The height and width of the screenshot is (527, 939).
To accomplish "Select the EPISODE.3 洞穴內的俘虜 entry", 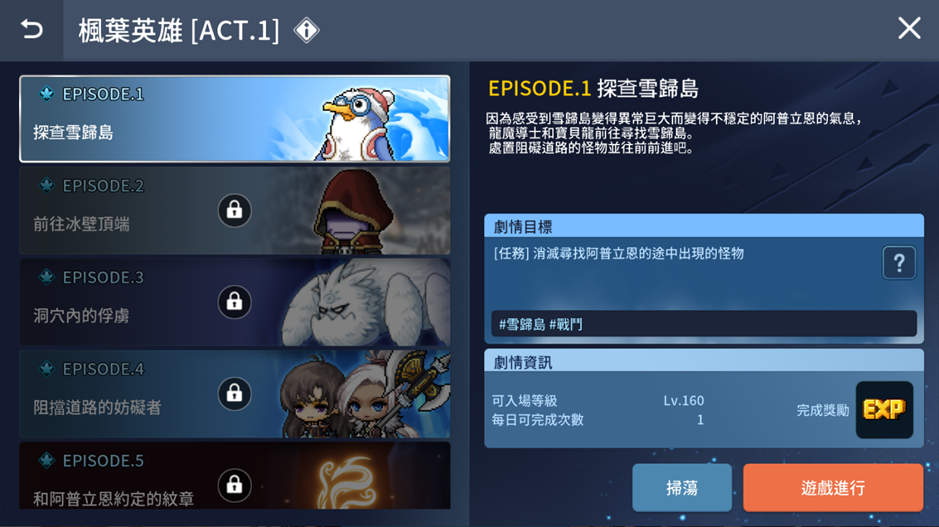I will point(235,302).
